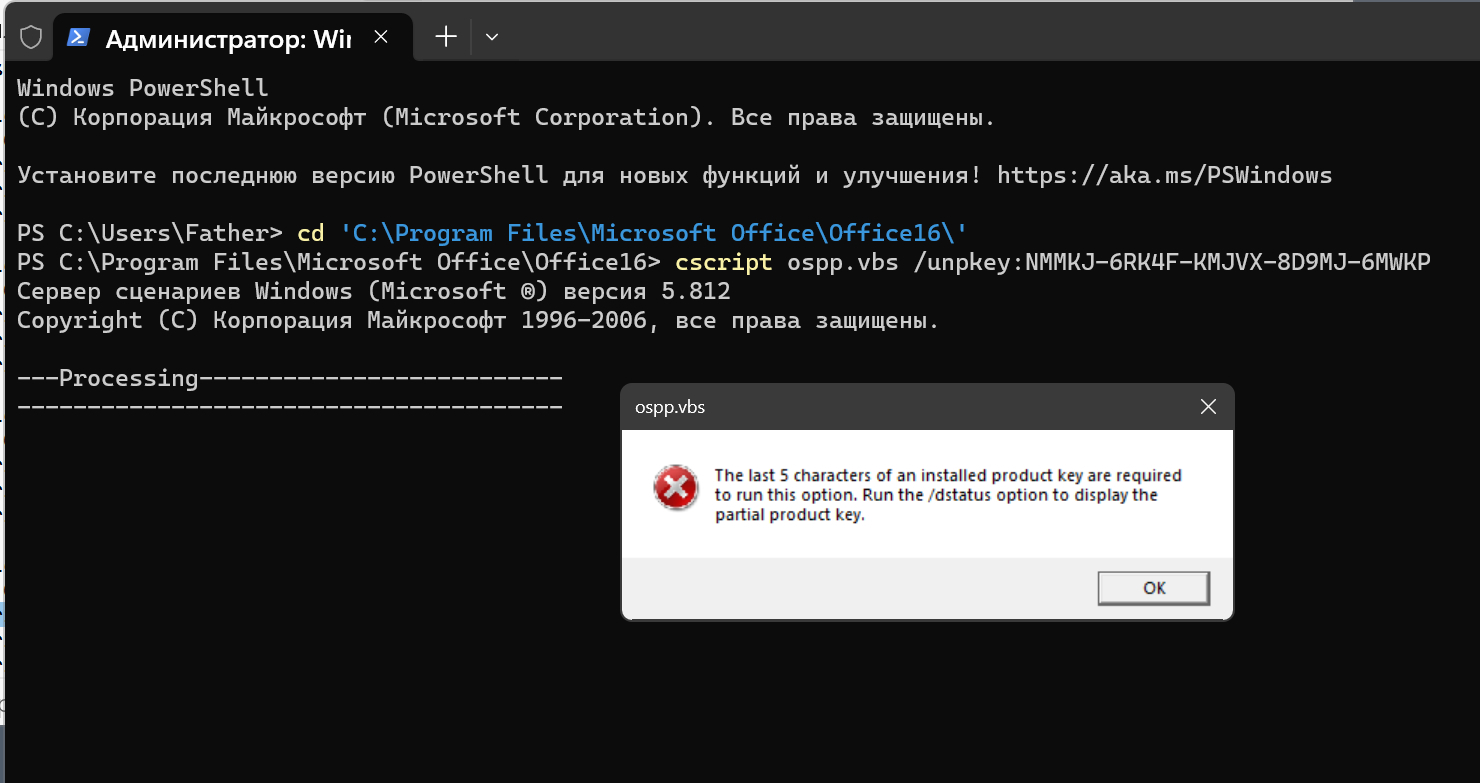Click the 'Copyright (C) Корпорация Майкрософт 1996-2006' line
The image size is (1480, 783).
tap(478, 320)
